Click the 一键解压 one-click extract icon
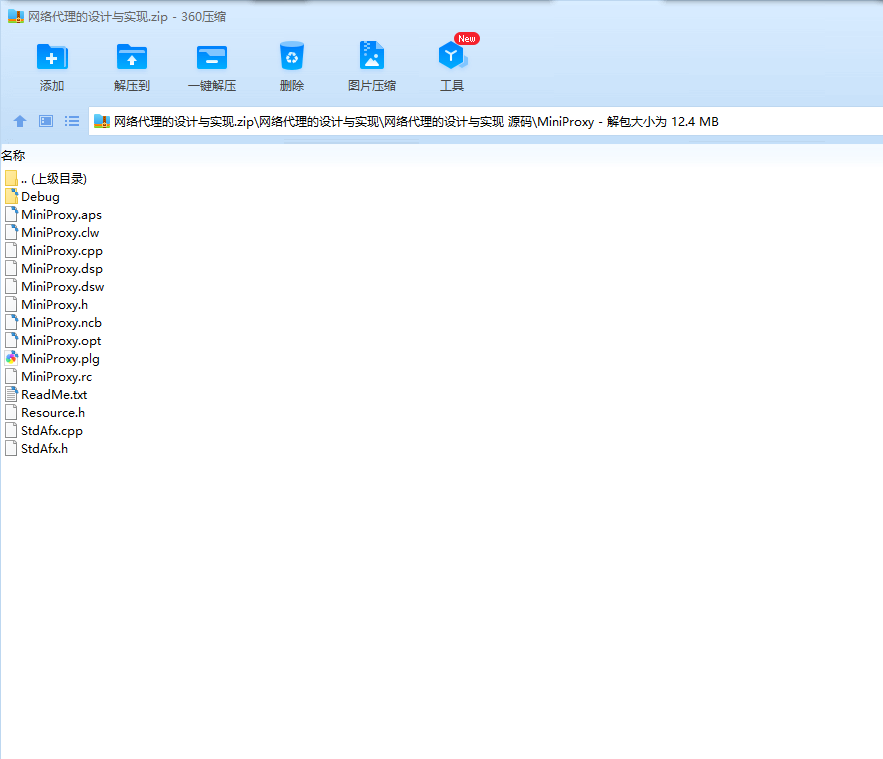The height and width of the screenshot is (759, 883). pyautogui.click(x=212, y=57)
